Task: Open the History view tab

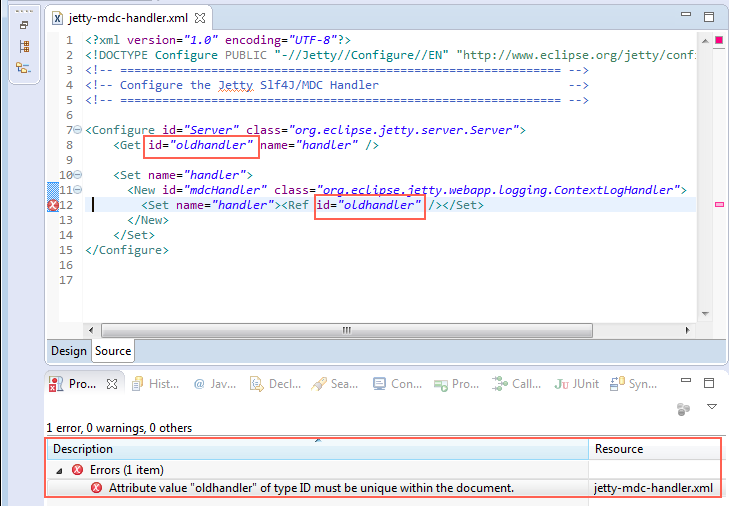Action: coord(155,384)
